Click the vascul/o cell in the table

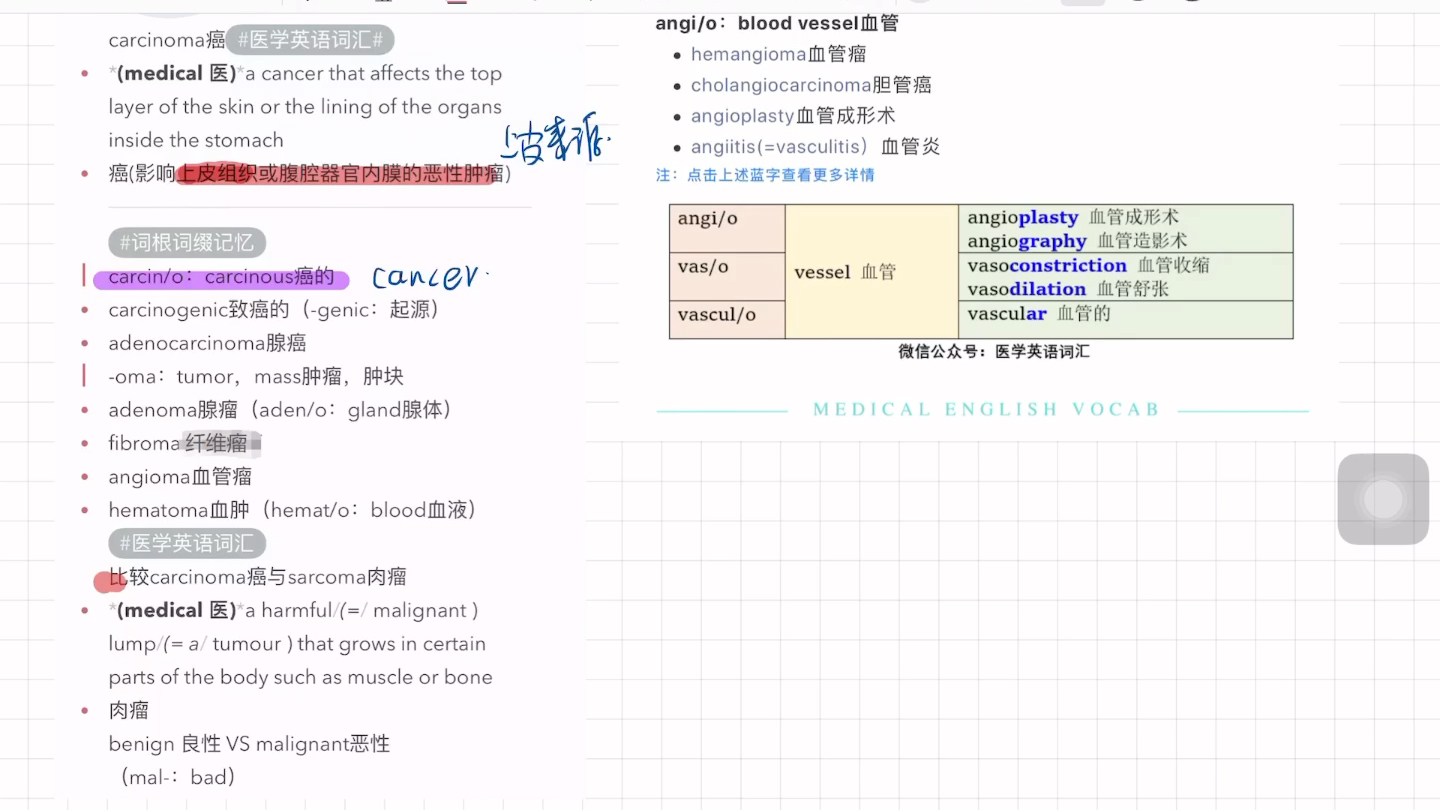click(x=727, y=320)
